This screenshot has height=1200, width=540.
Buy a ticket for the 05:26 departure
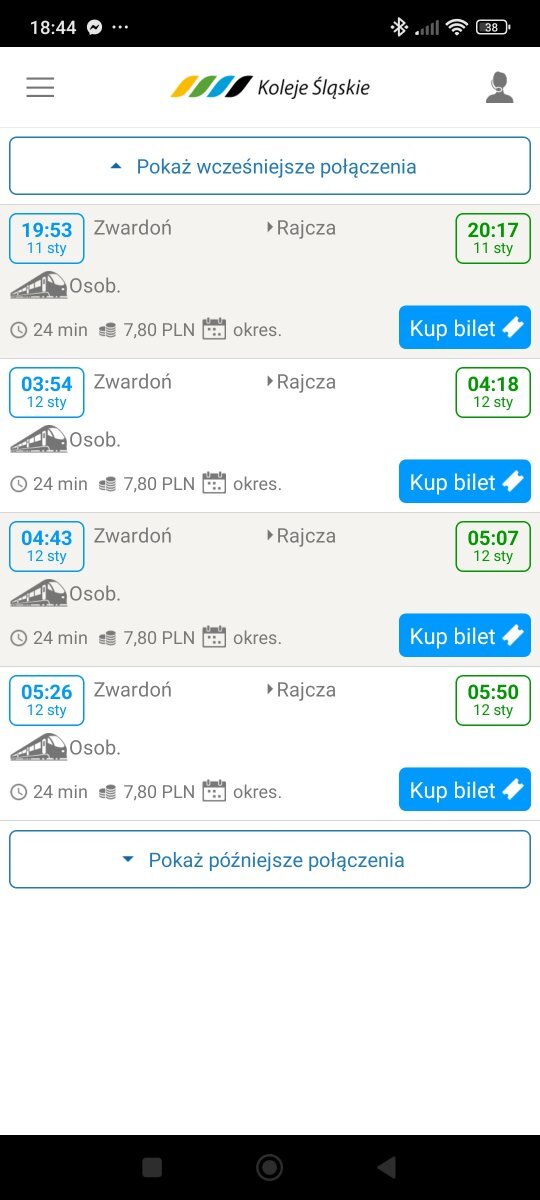click(464, 790)
